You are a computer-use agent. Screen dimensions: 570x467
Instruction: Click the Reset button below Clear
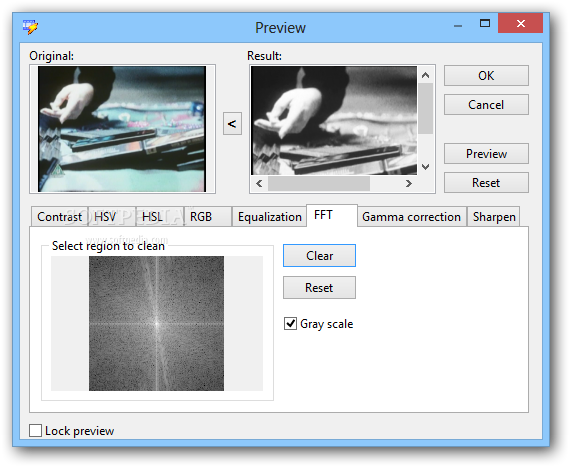click(x=319, y=287)
